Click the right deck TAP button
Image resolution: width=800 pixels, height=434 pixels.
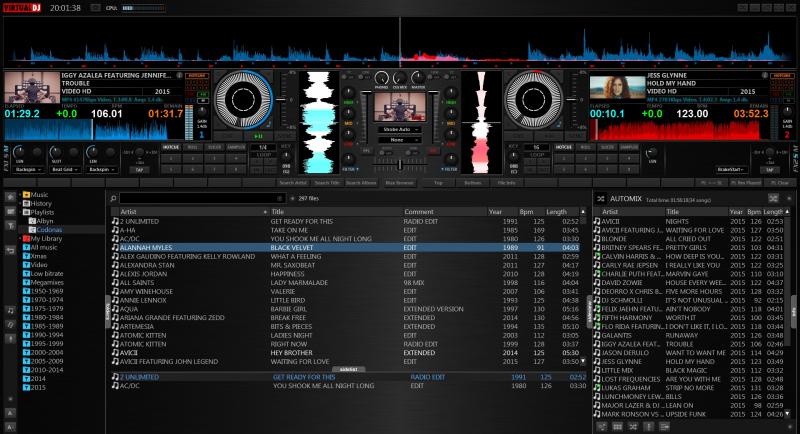point(769,170)
